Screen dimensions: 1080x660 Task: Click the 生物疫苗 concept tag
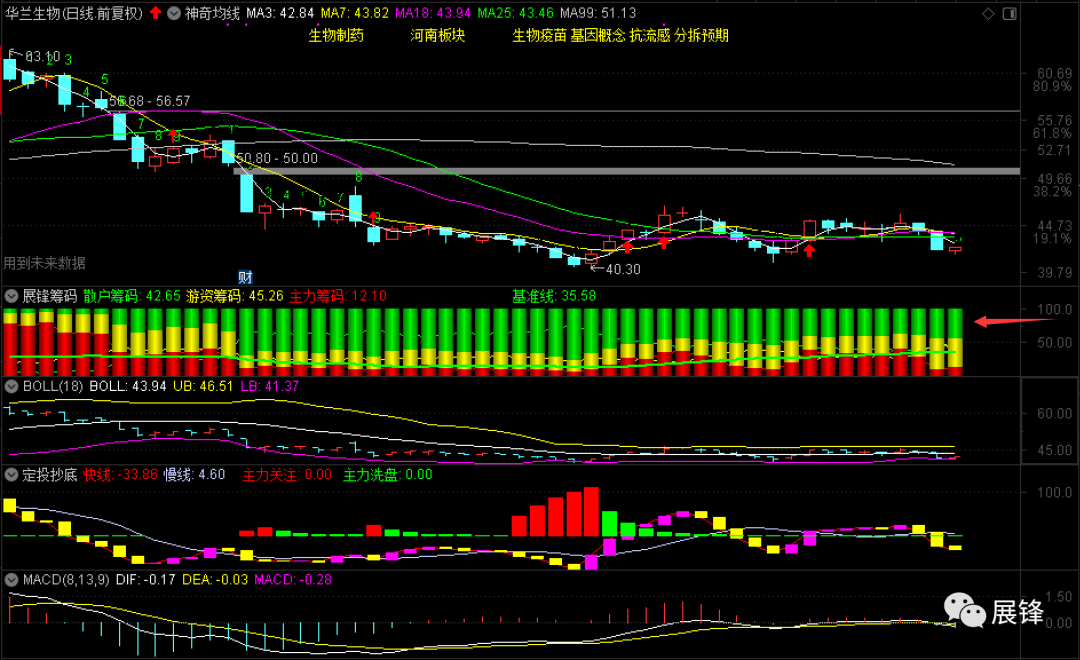pos(539,36)
